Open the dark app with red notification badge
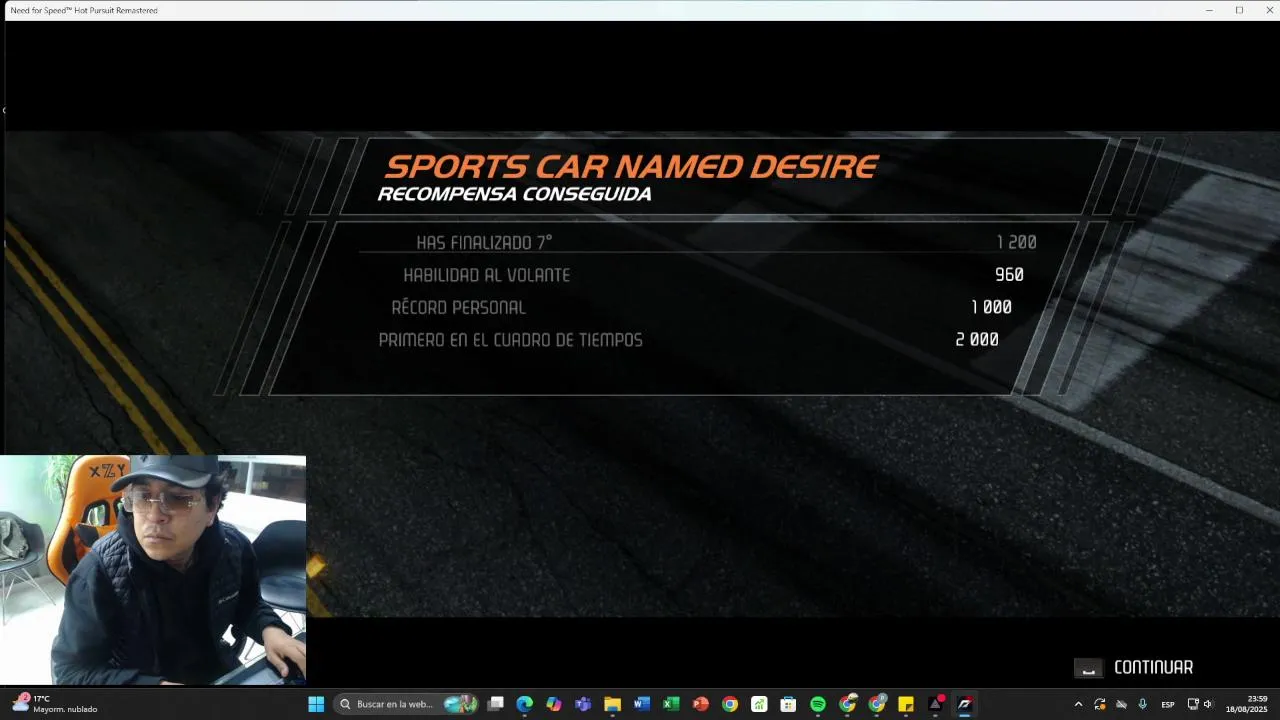 tap(935, 704)
